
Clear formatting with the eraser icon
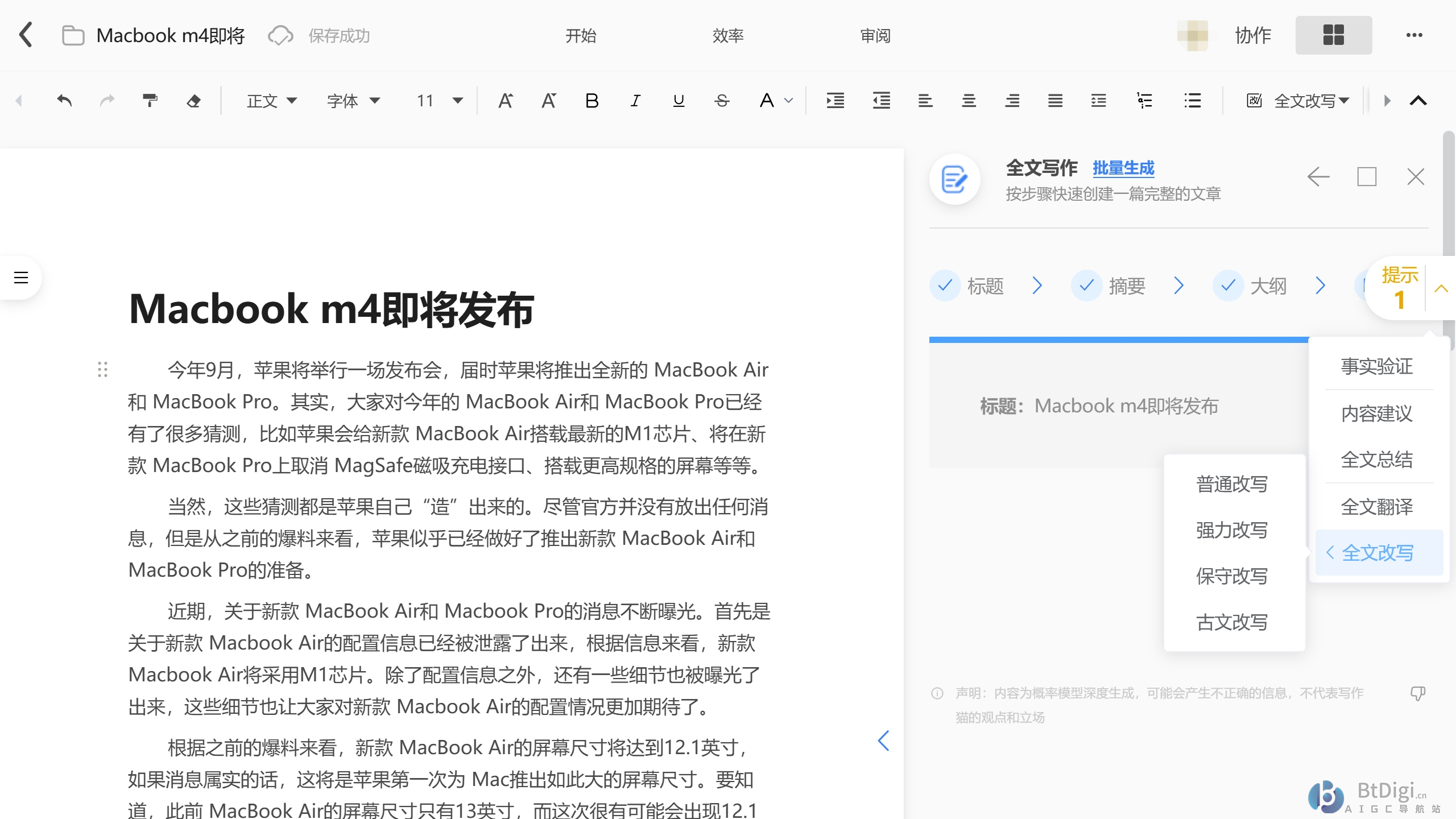(193, 101)
